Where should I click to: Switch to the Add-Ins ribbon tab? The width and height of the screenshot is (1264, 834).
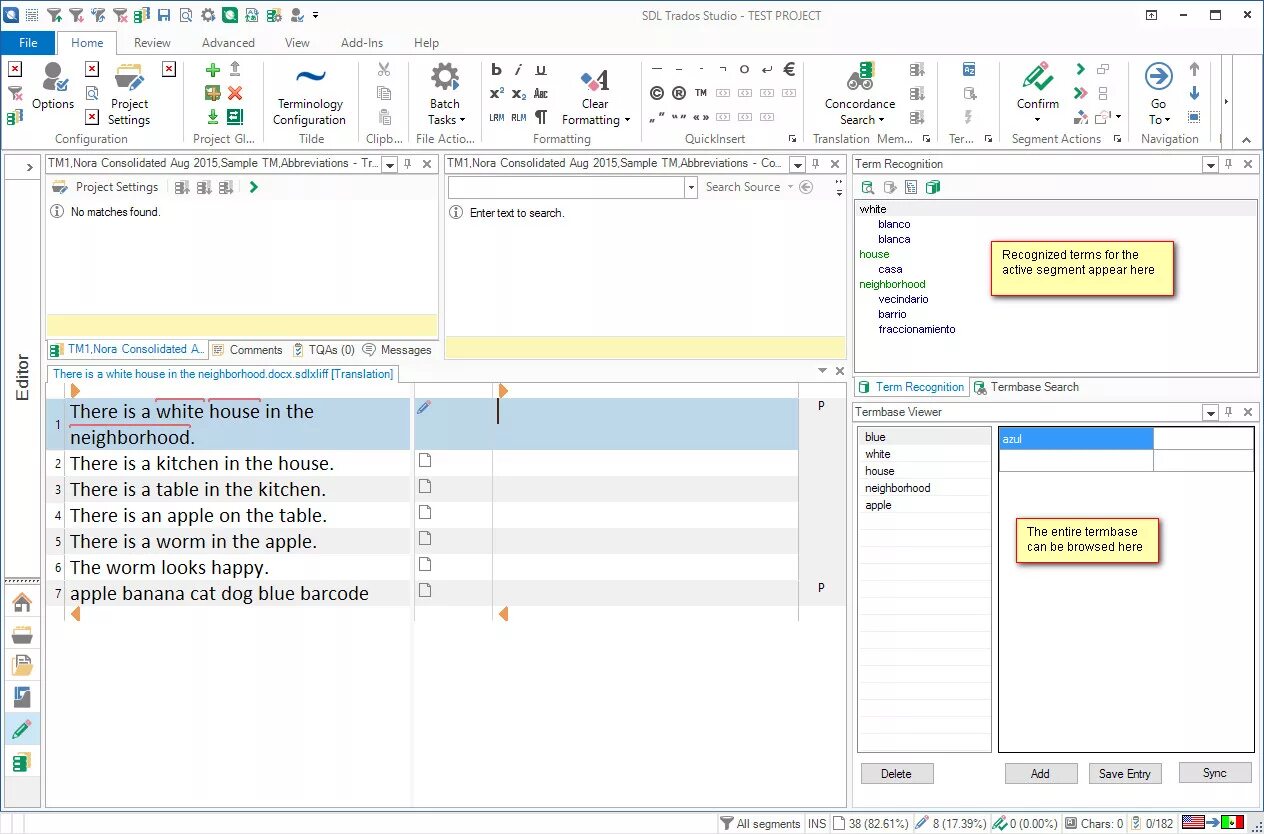click(362, 43)
